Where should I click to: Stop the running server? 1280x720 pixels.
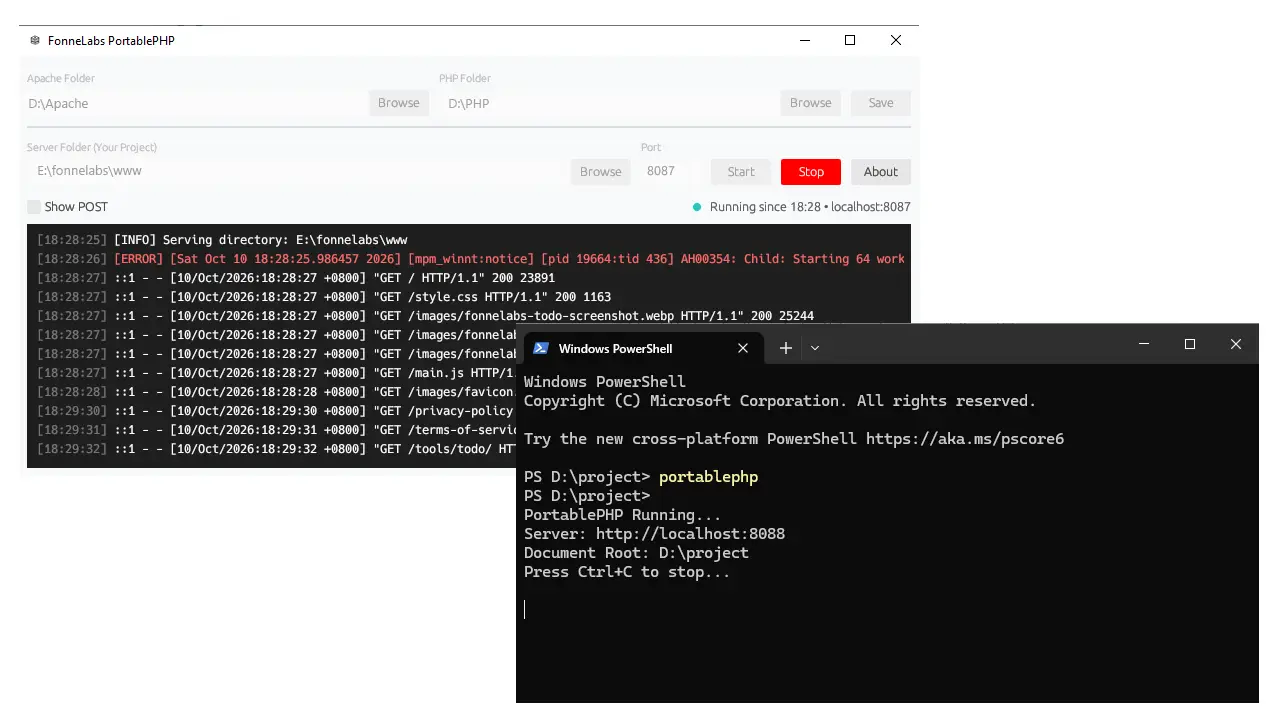(811, 172)
